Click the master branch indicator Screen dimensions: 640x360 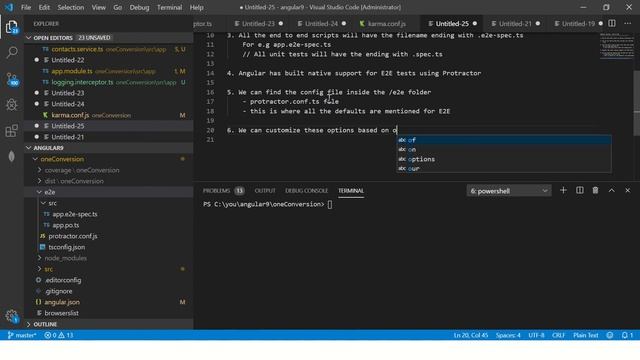22,335
